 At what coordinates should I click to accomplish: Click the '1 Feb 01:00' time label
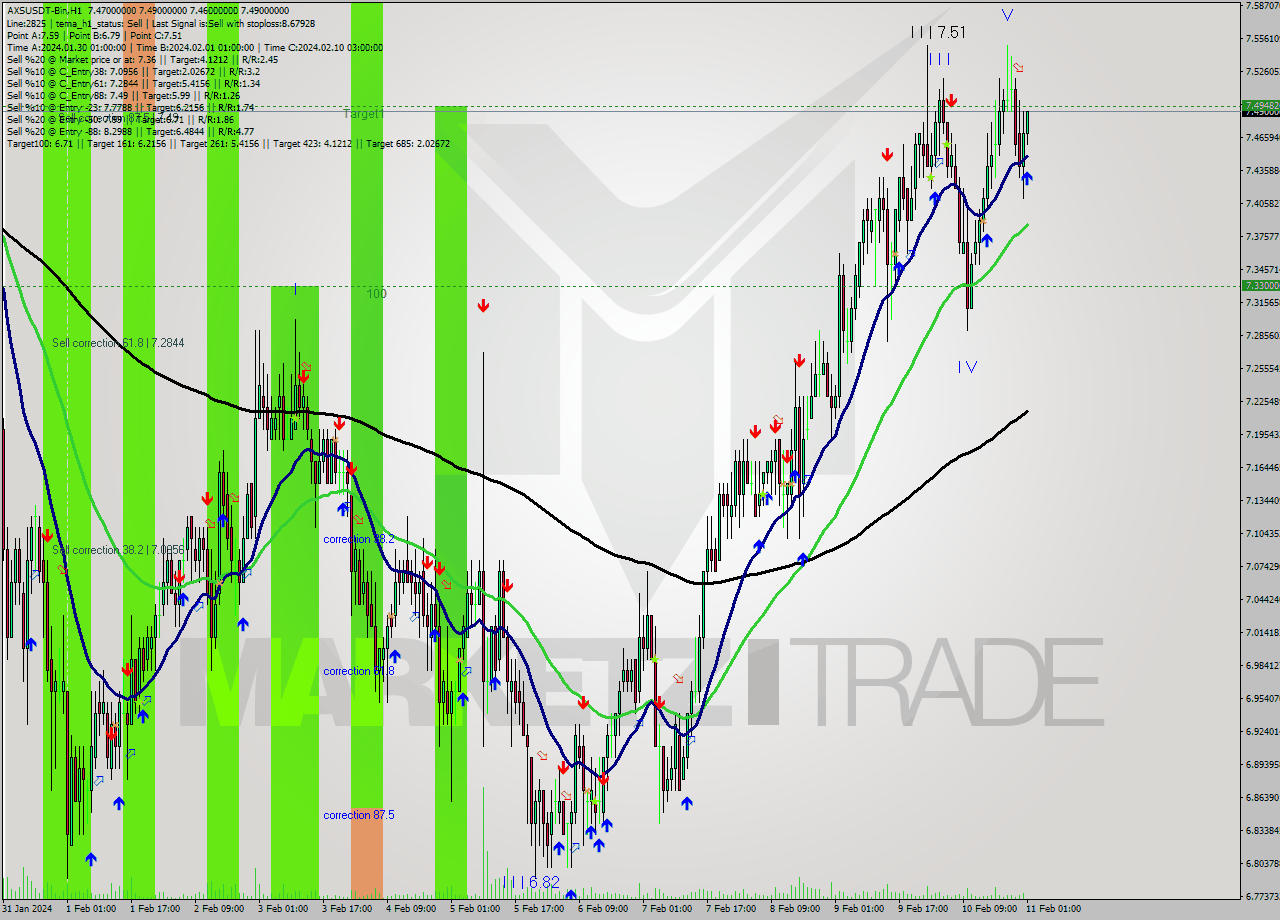pos(90,909)
